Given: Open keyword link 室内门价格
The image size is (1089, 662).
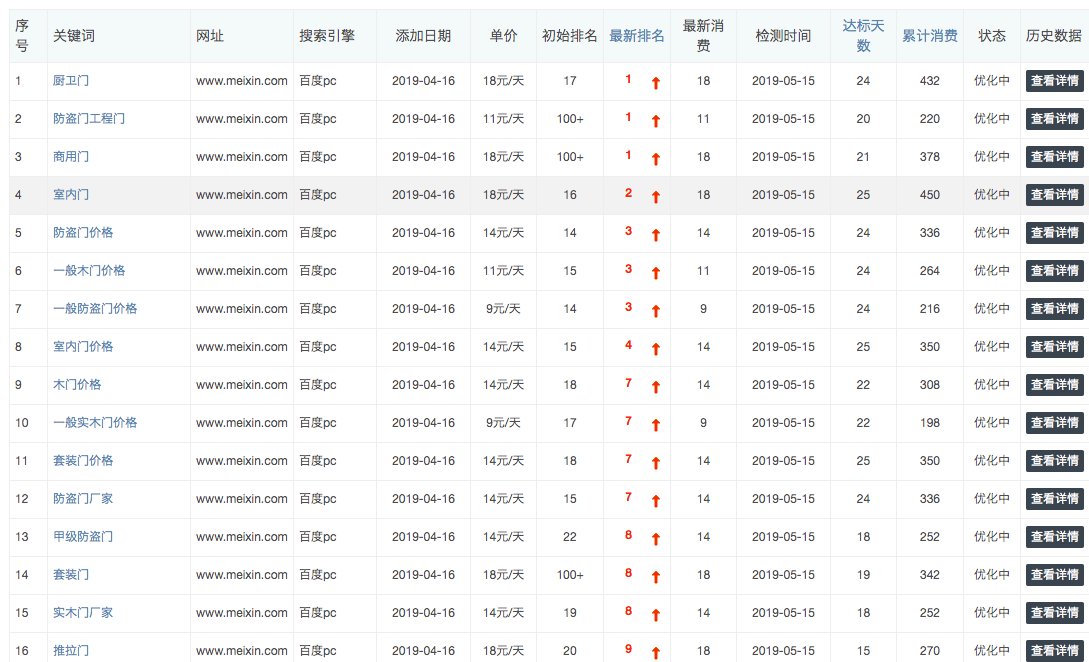Looking at the screenshot, I should click(83, 347).
